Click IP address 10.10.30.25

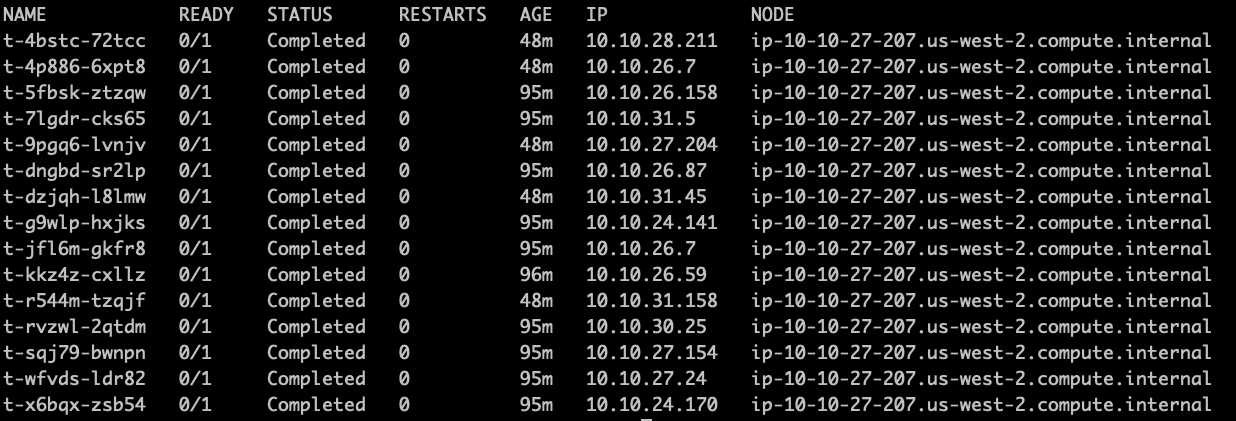pyautogui.click(x=646, y=327)
